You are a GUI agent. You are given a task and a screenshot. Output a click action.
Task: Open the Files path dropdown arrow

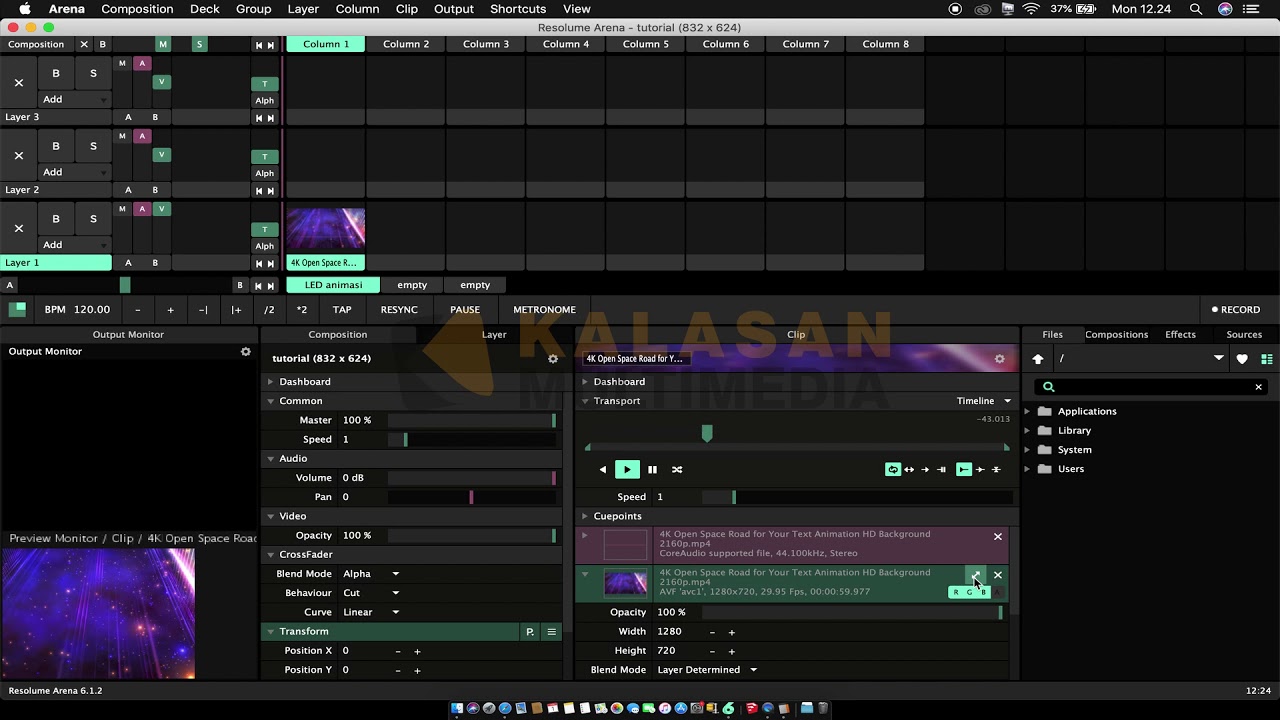tap(1218, 359)
